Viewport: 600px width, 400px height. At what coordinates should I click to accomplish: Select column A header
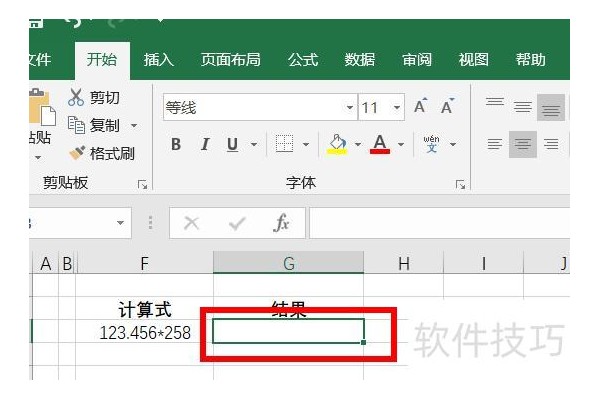(46, 263)
